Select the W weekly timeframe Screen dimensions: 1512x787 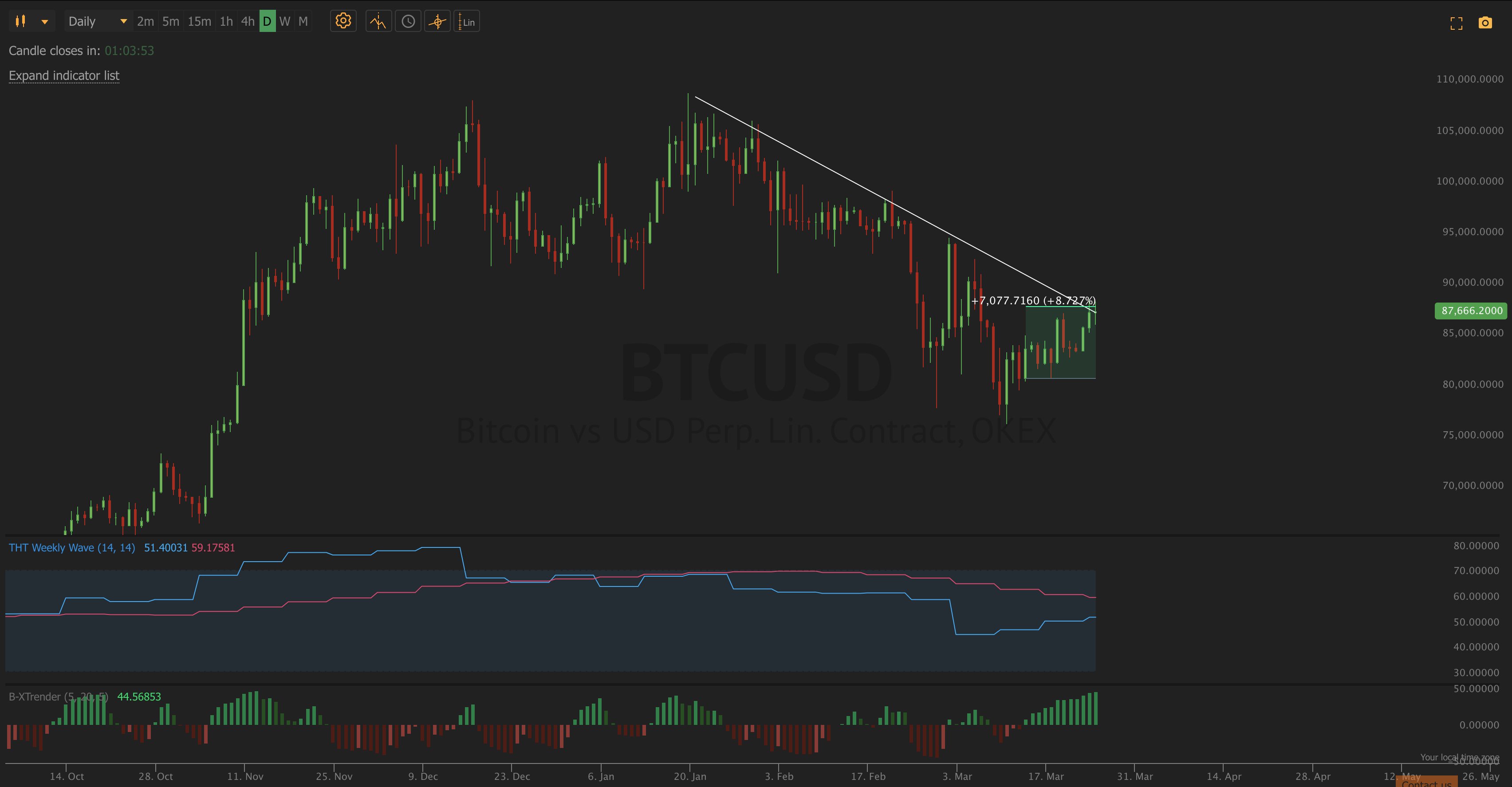coord(285,22)
